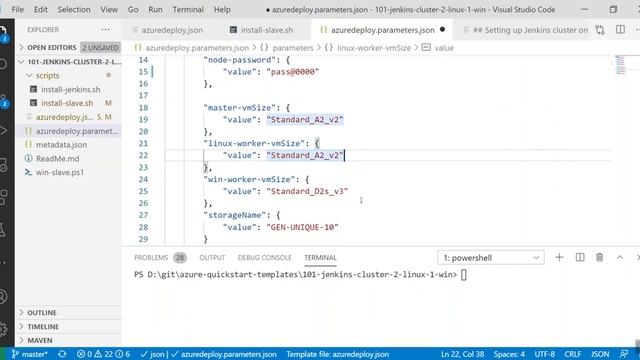Image resolution: width=640 pixels, height=360 pixels.
Task: Open the Manage gear icon
Action: click(3, 329)
